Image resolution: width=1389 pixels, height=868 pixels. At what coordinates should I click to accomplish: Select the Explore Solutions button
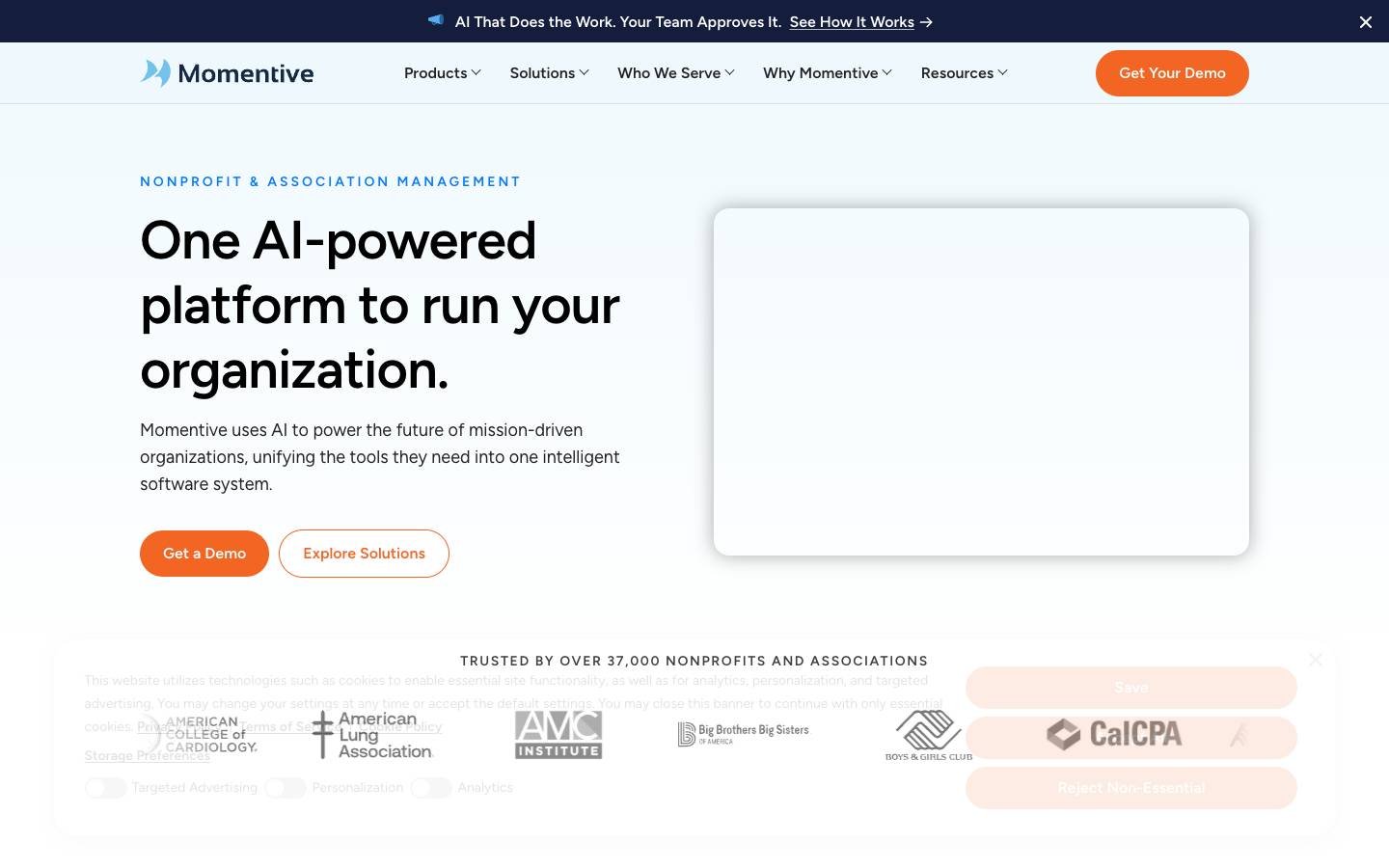[x=364, y=554]
